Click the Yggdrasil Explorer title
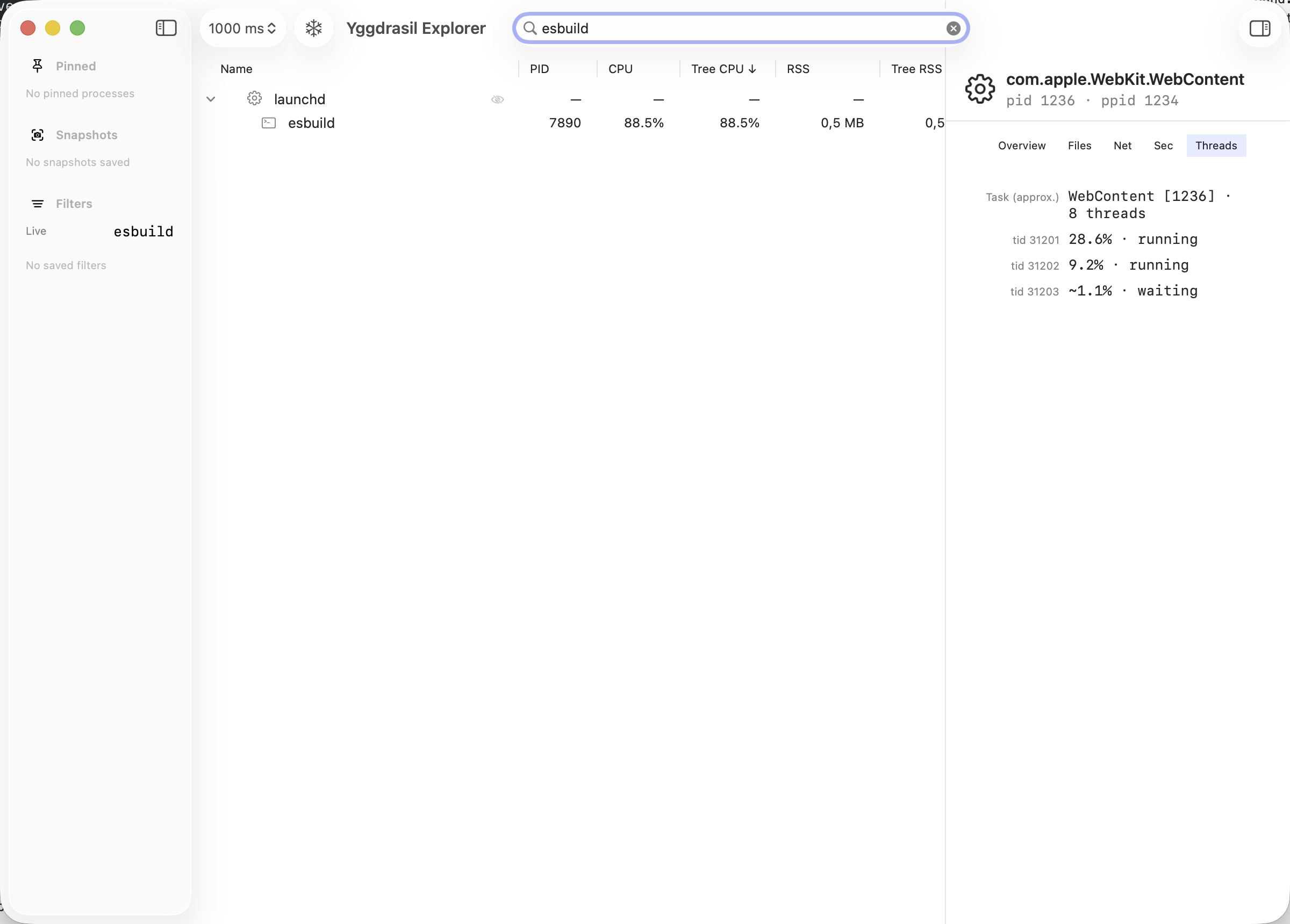 coord(416,28)
